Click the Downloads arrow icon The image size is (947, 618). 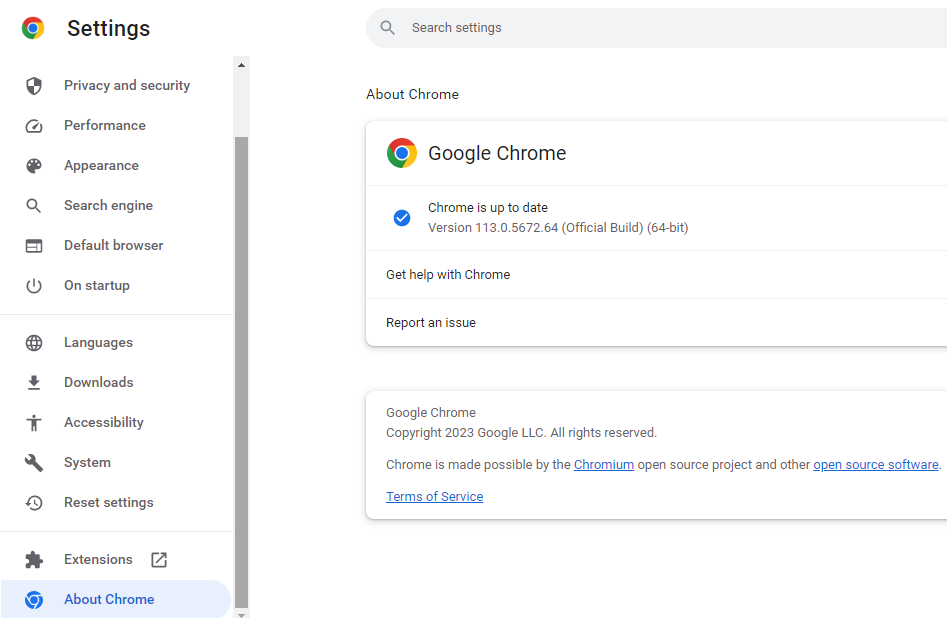34,382
